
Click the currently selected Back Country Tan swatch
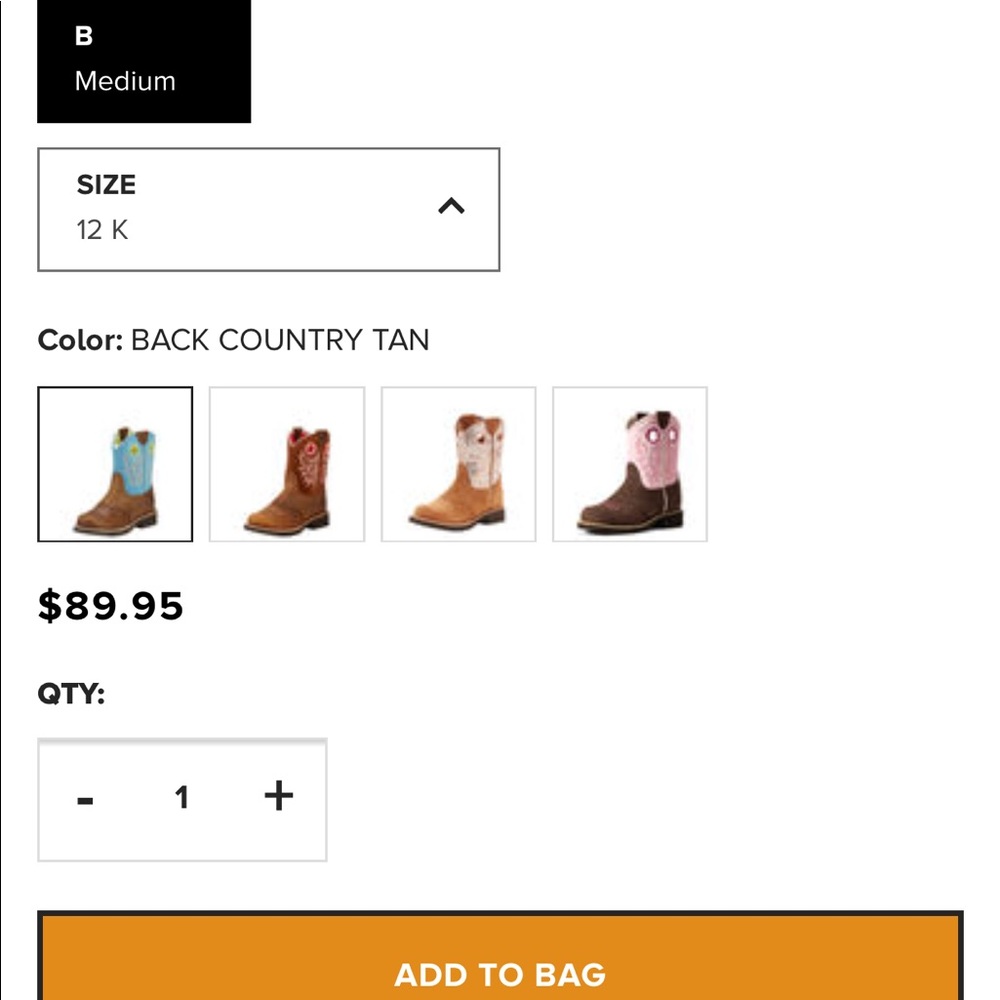(x=115, y=465)
